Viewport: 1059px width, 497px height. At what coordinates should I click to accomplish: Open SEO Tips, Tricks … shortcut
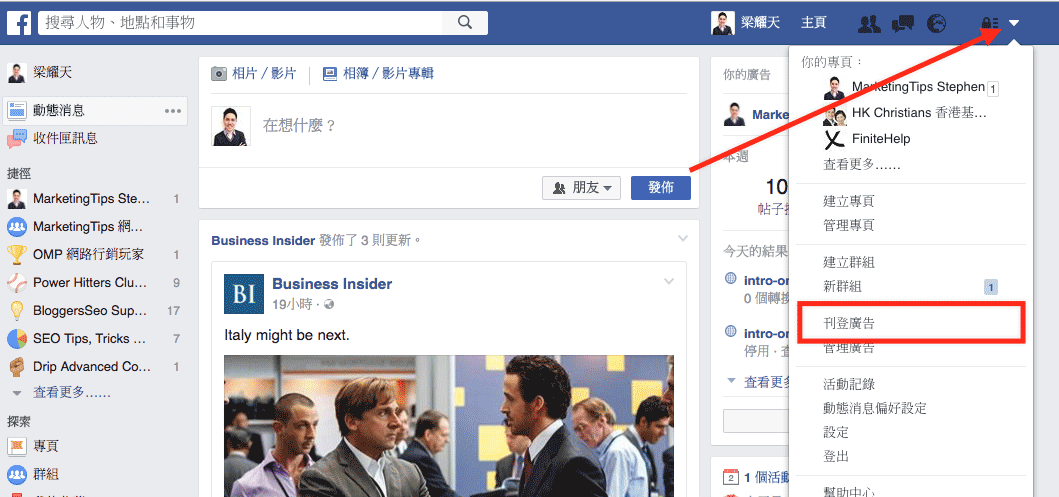(90, 338)
